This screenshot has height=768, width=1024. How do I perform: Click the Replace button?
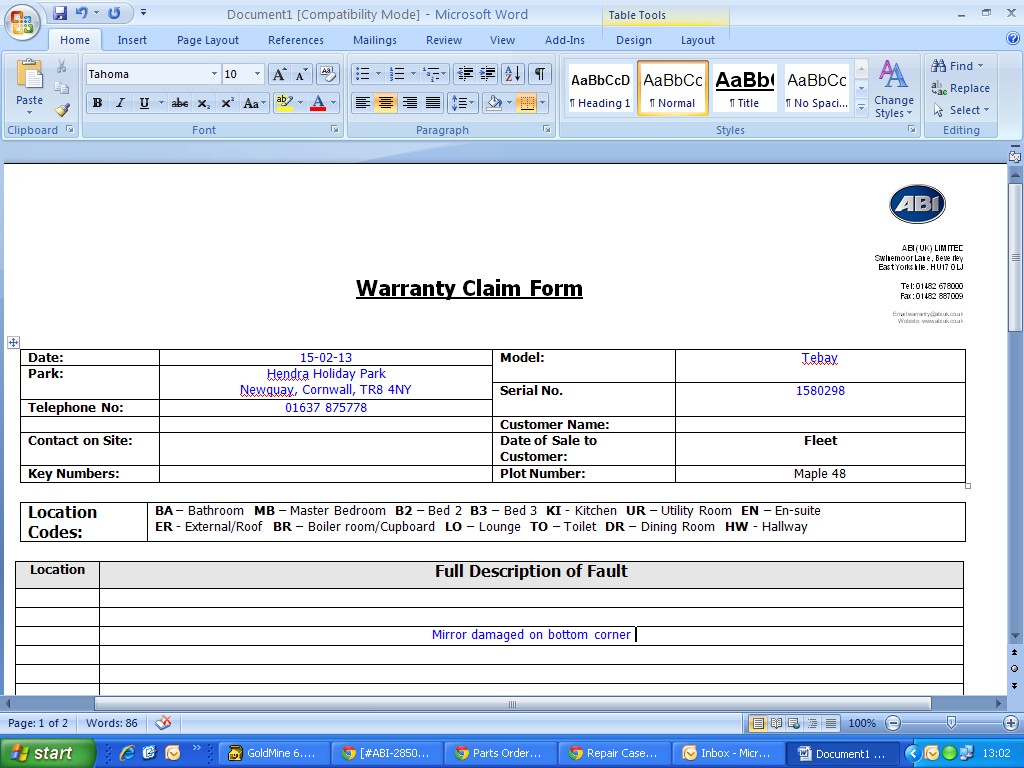click(x=961, y=88)
